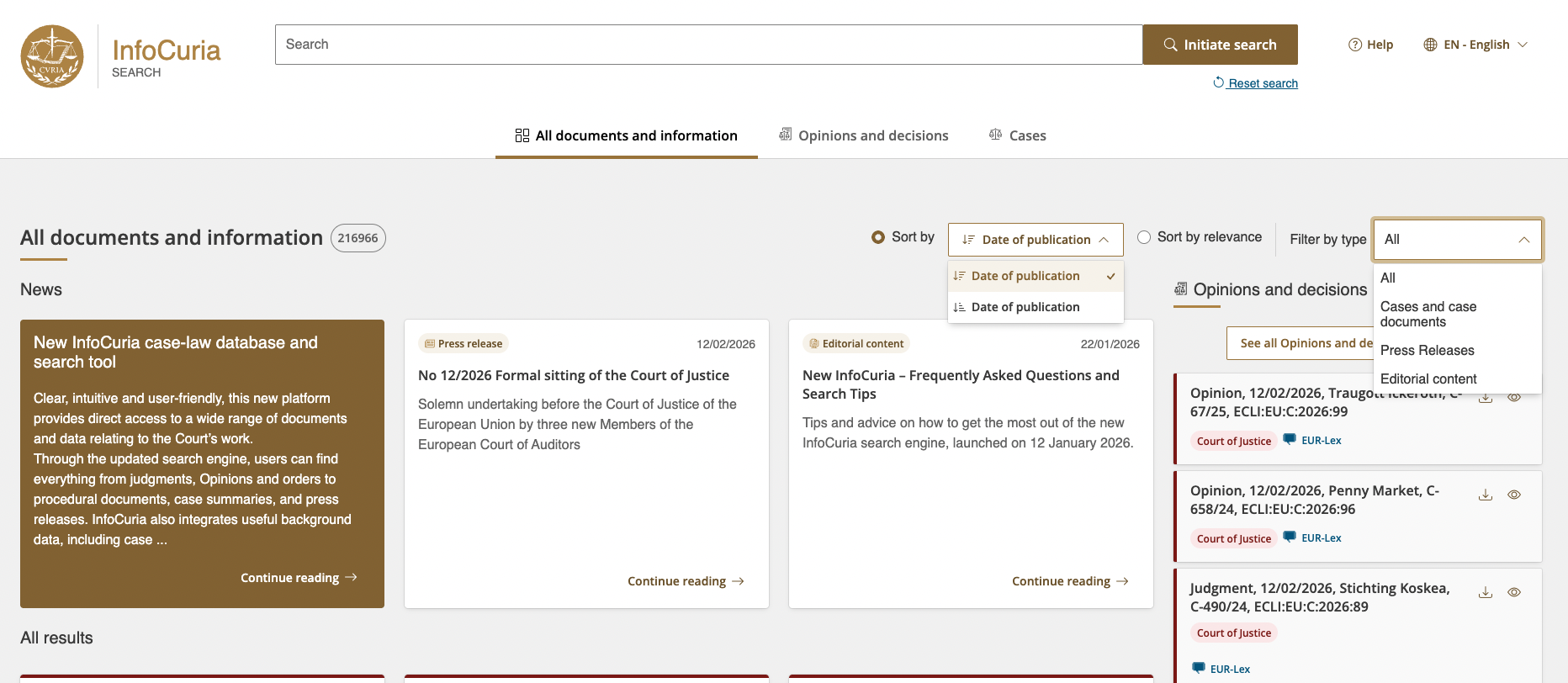
Task: Open EUR-Lex icon for Penny Market opinion
Action: (x=1290, y=537)
